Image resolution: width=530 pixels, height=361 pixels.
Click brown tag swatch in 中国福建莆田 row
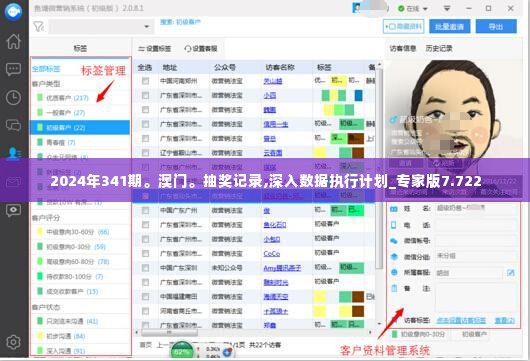click(x=358, y=297)
